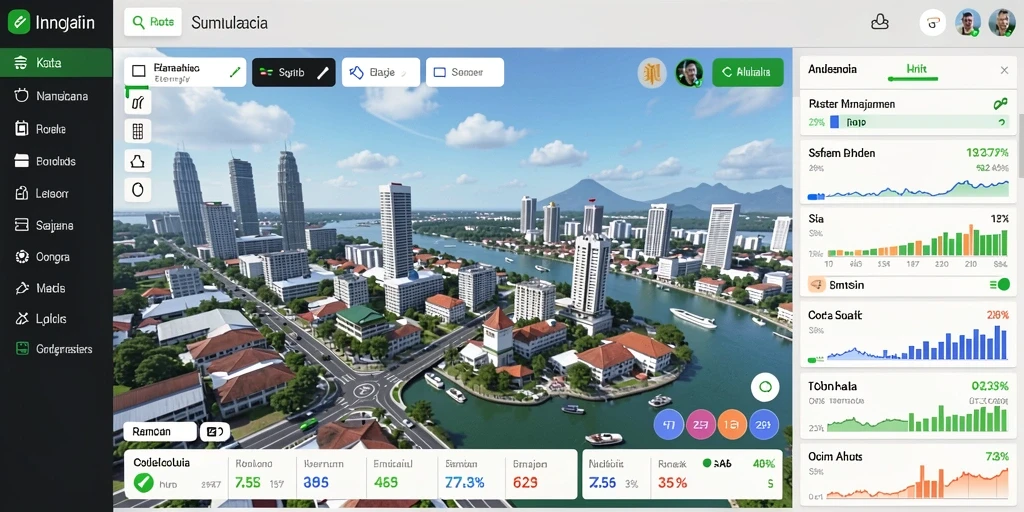Viewport: 1024px width, 512px height.
Task: Toggle the Smtsin switch
Action: pyautogui.click(x=1000, y=285)
